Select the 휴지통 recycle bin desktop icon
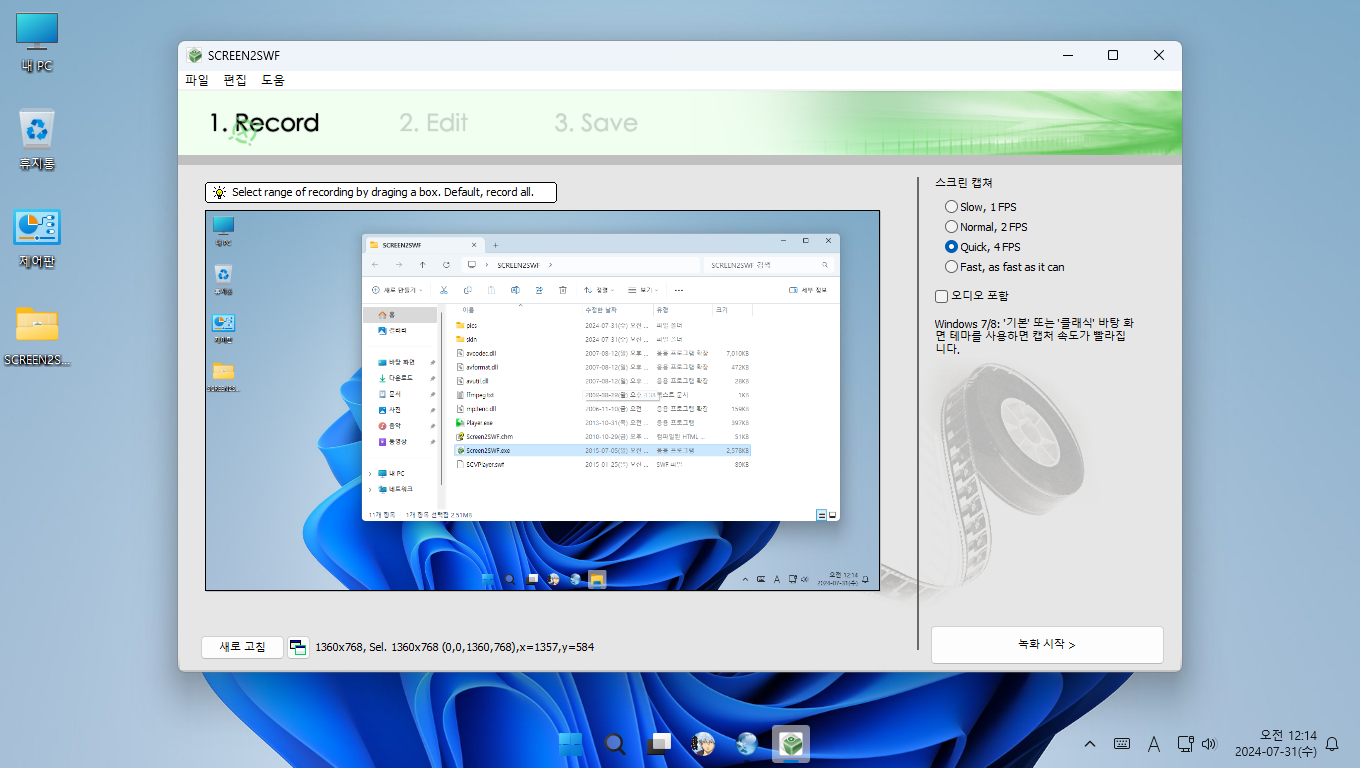This screenshot has height=768, width=1360. pos(37,140)
